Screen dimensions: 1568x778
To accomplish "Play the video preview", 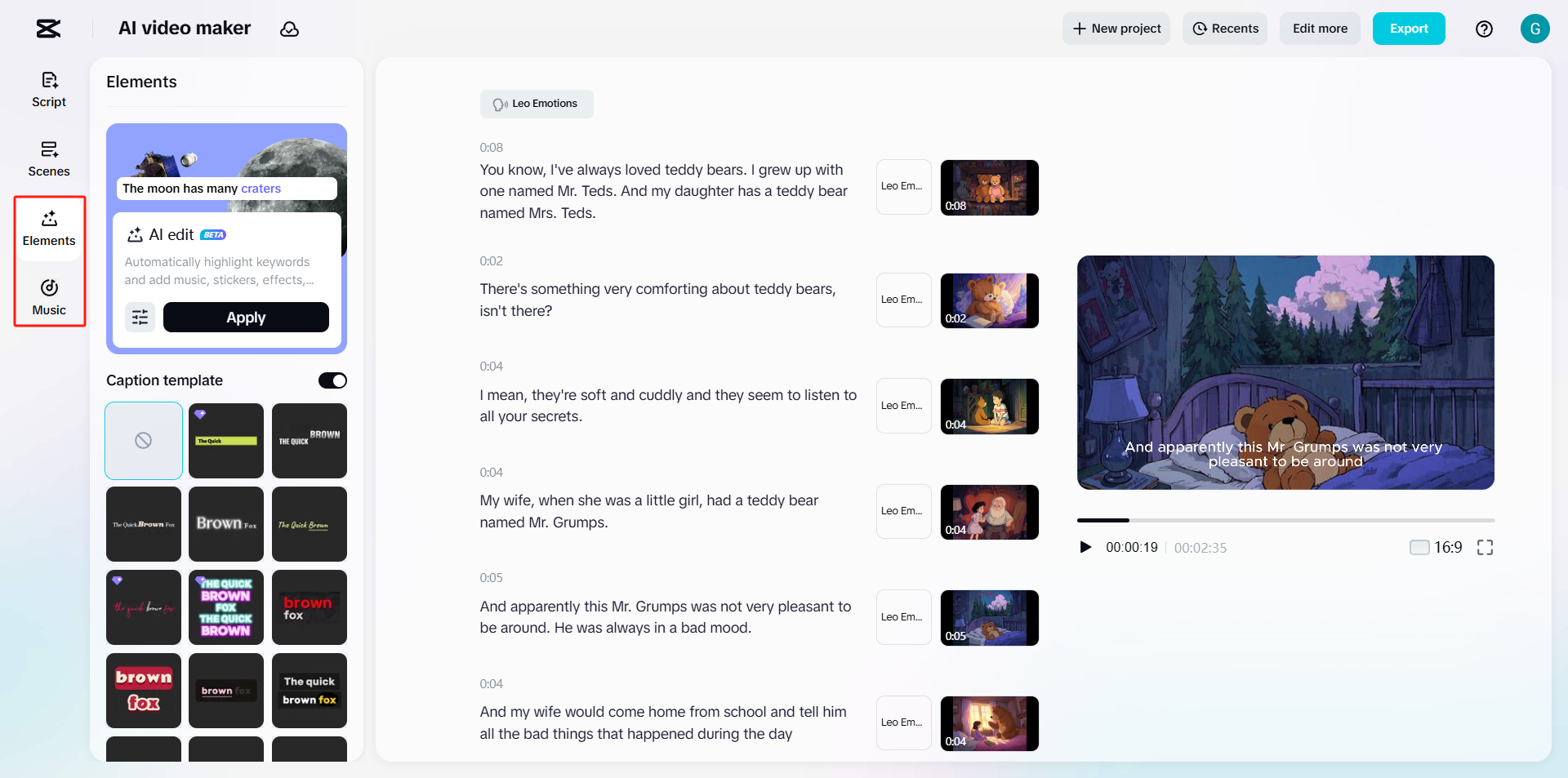I will point(1085,547).
